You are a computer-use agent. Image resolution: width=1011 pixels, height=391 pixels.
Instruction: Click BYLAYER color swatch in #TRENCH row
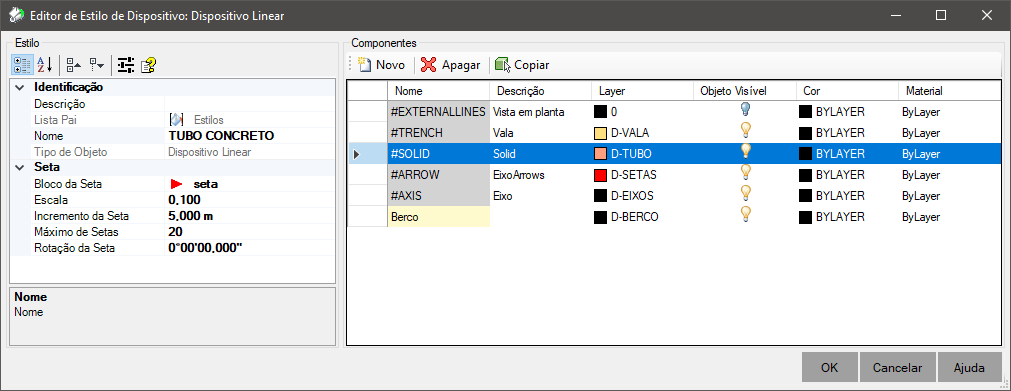(805, 133)
